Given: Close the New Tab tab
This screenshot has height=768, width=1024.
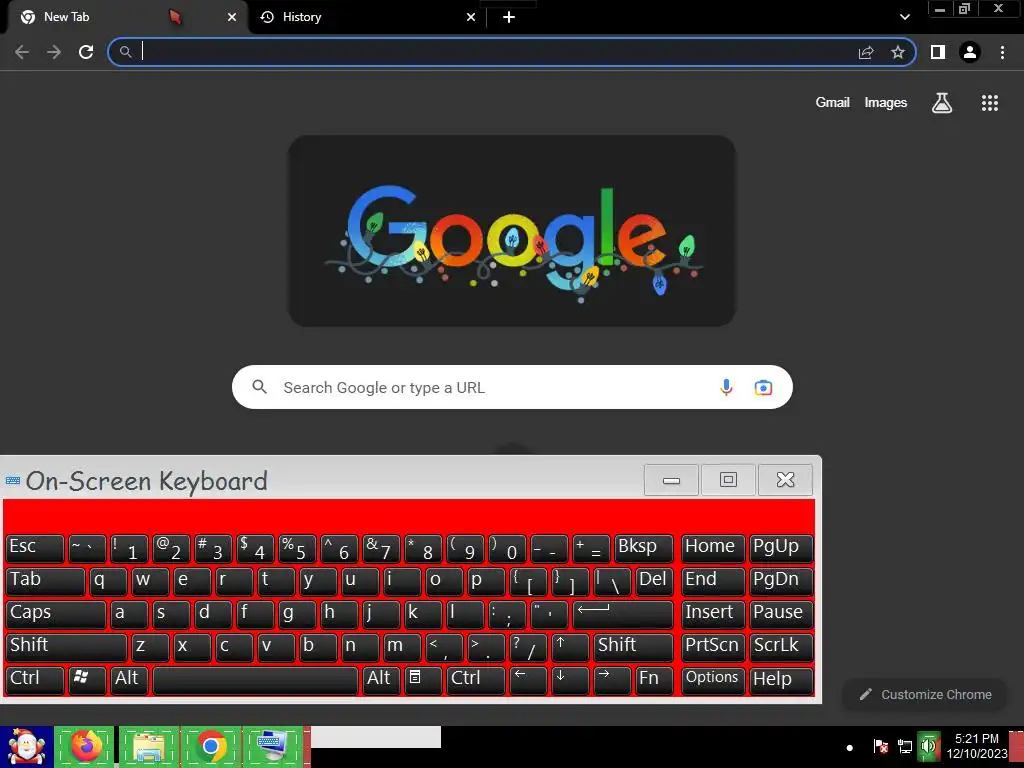Looking at the screenshot, I should pos(232,17).
